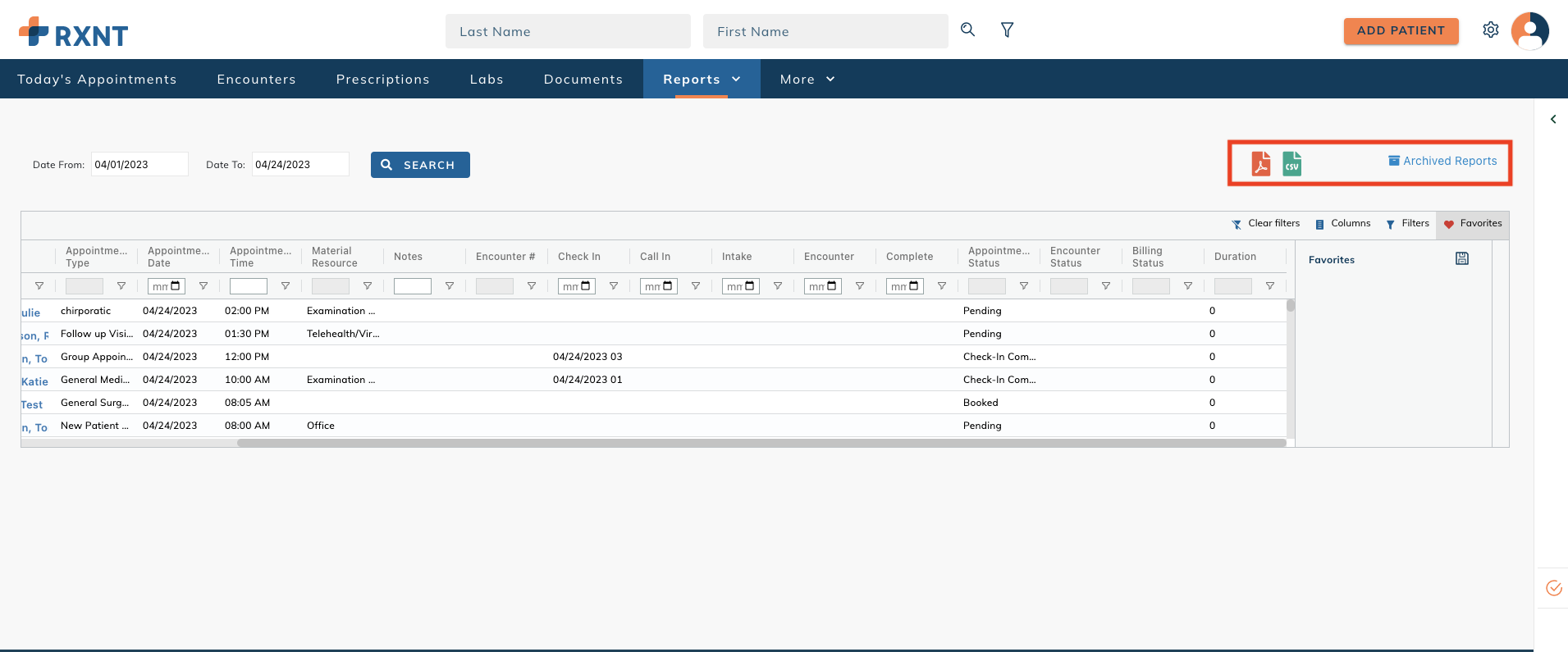
Task: Open Notes column filter funnel
Action: tap(450, 286)
